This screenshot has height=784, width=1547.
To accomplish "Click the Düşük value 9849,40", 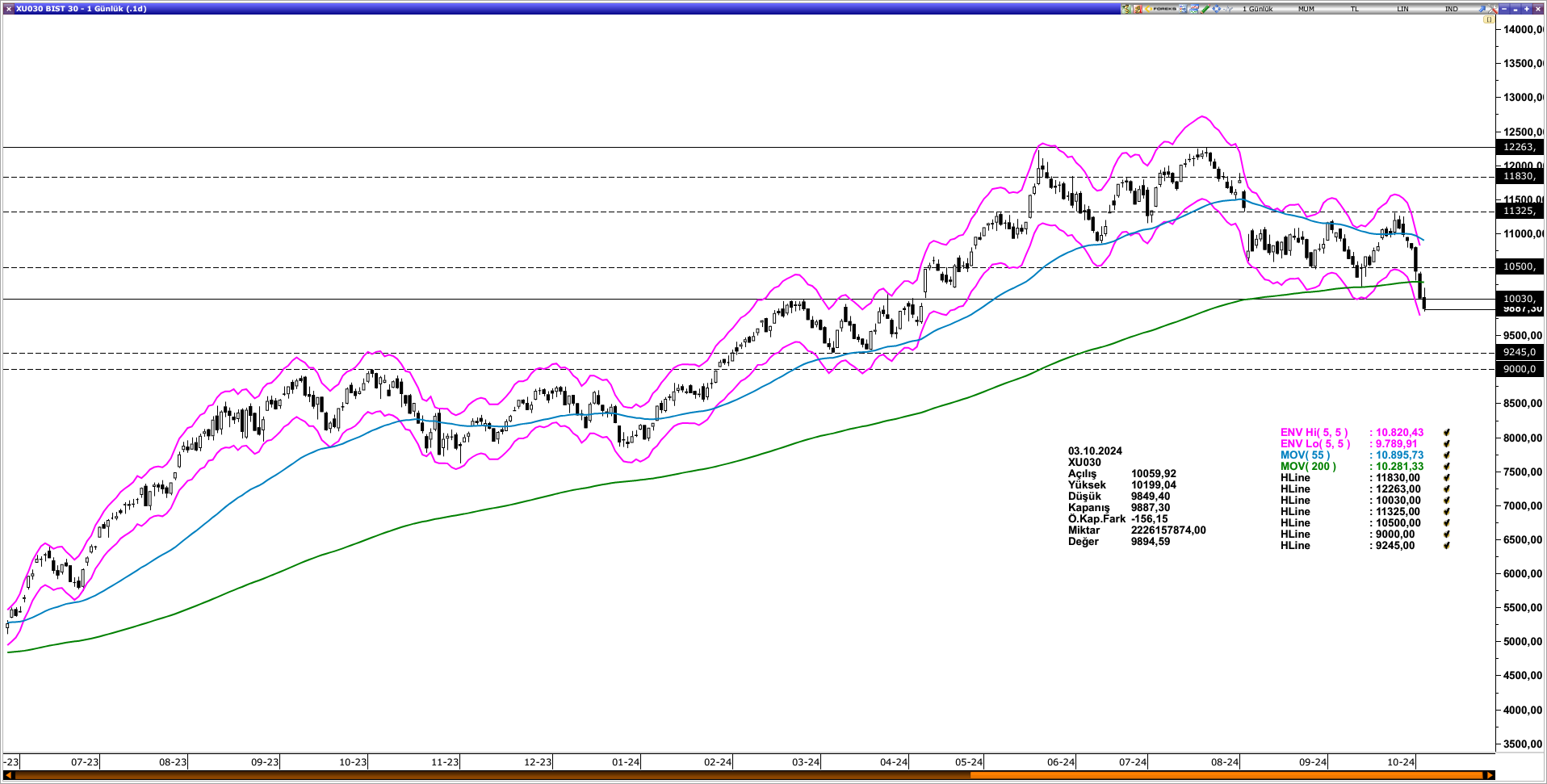I will 1151,497.
